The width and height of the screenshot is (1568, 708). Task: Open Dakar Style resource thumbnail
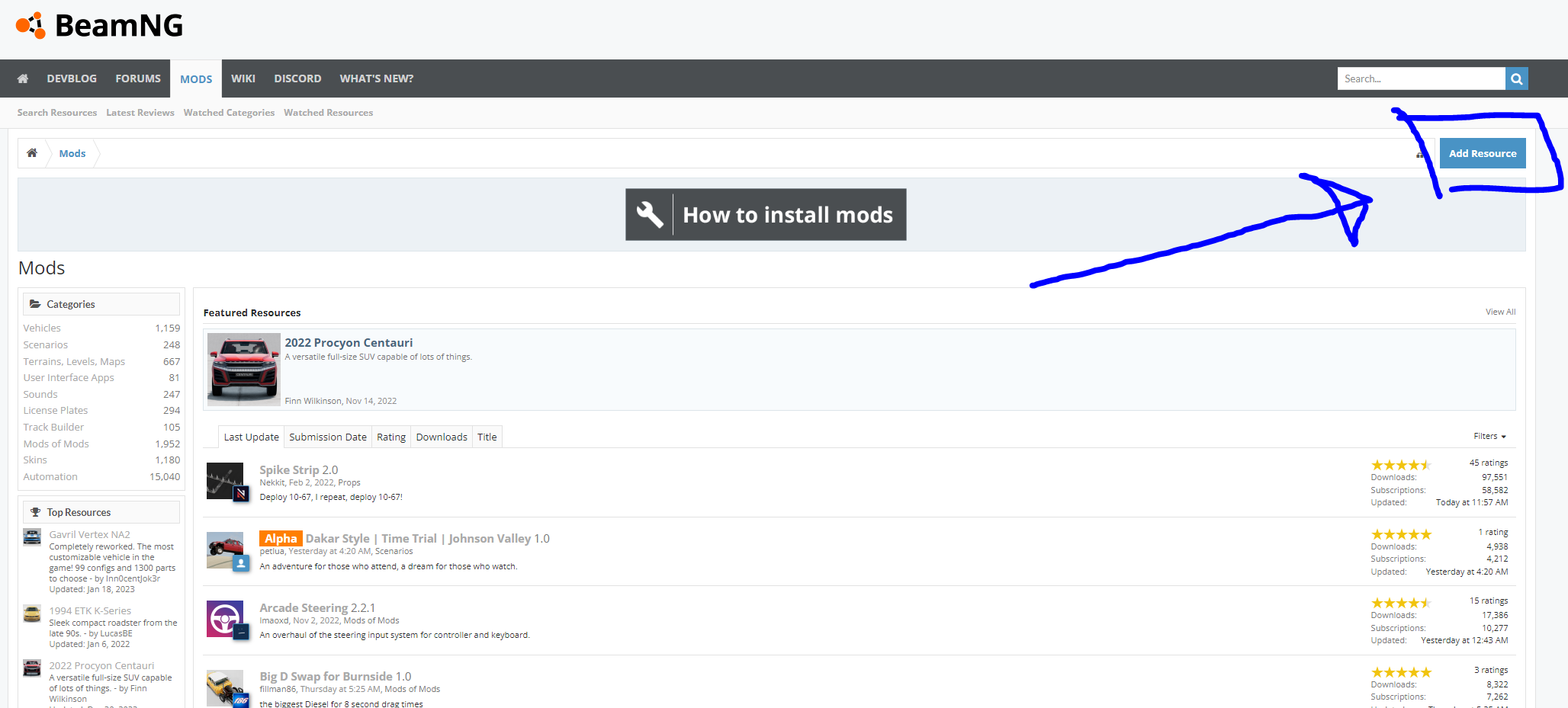225,550
